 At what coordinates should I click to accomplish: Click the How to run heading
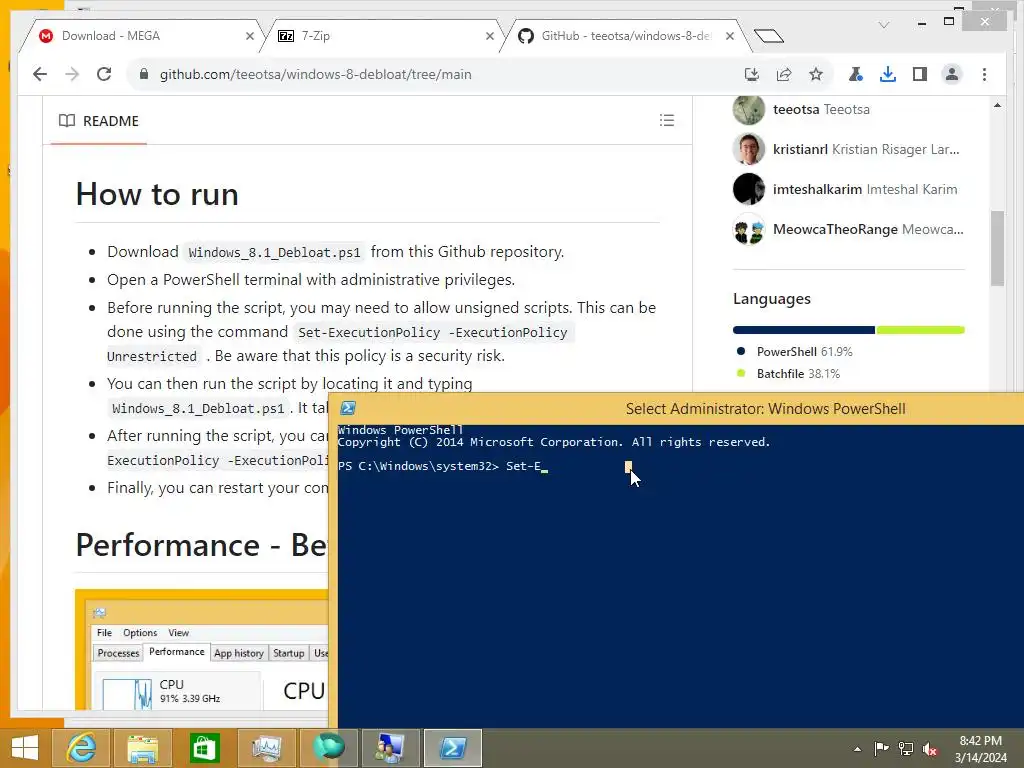pos(157,194)
